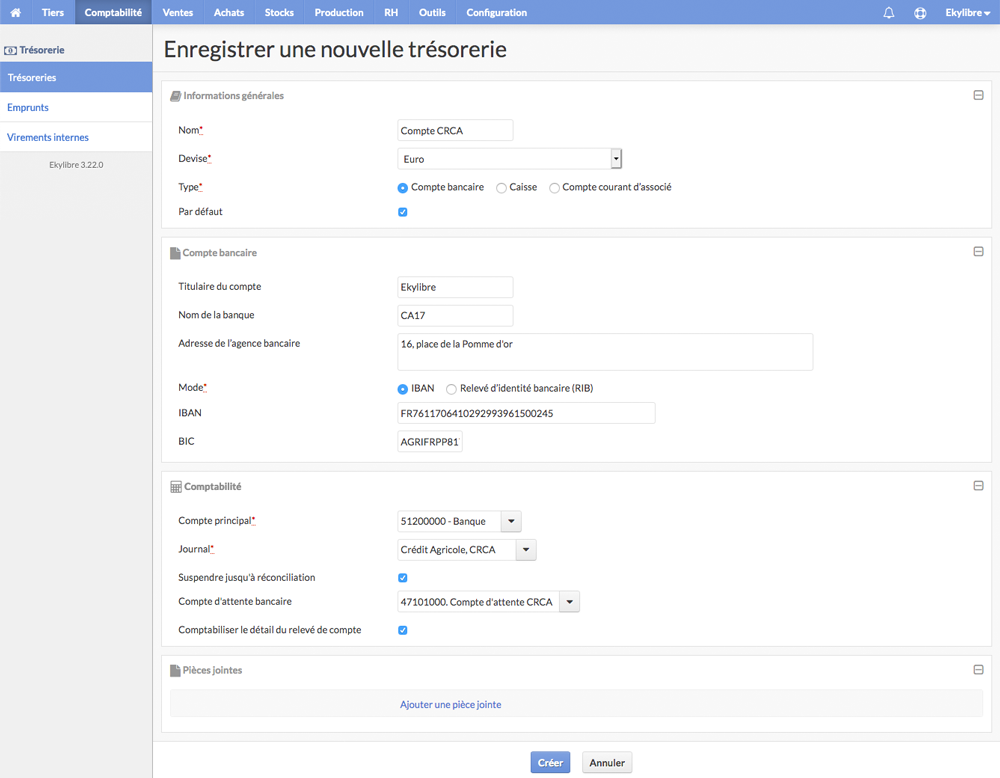Open the Stocks menu
Image resolution: width=1000 pixels, height=778 pixels.
tap(279, 12)
